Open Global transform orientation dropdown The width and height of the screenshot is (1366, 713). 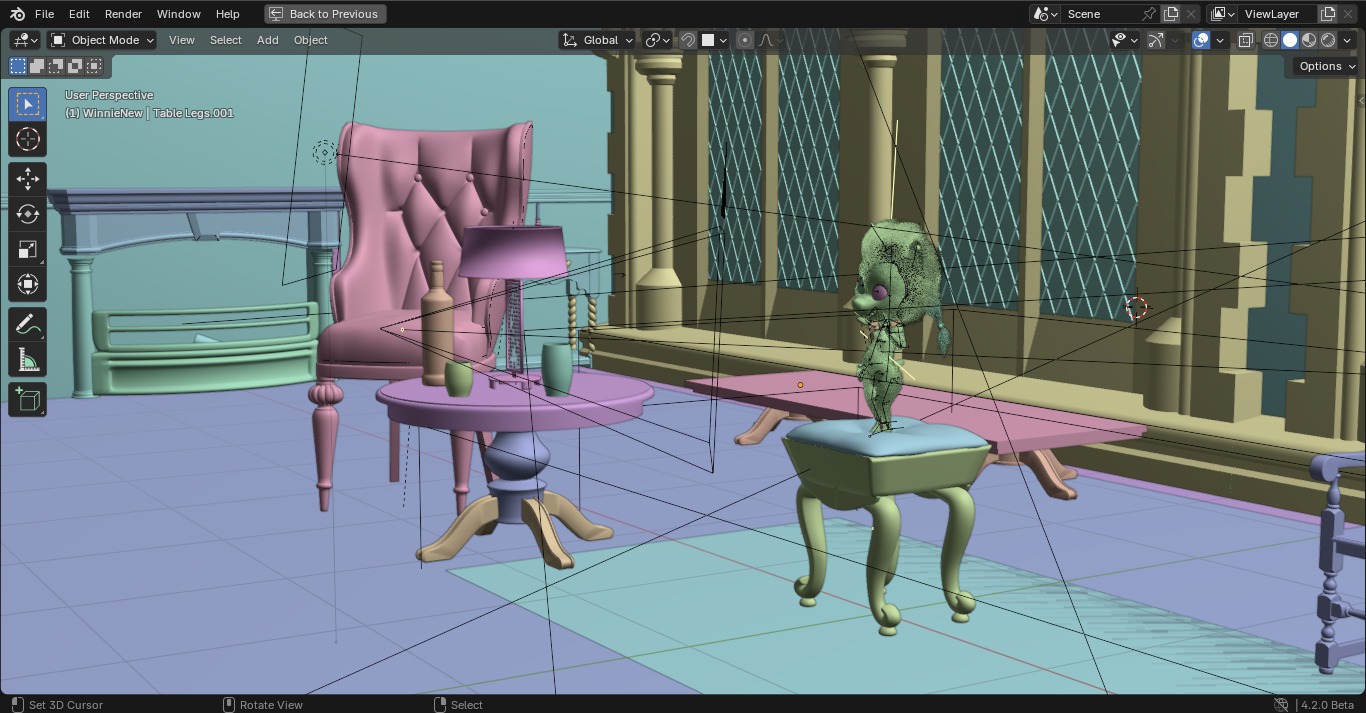click(x=598, y=40)
